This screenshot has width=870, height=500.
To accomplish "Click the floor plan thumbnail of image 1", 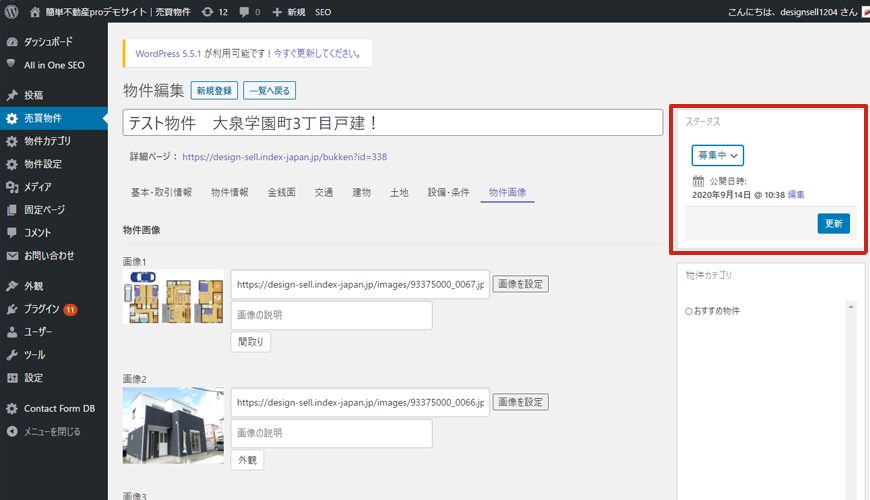I will pyautogui.click(x=173, y=297).
